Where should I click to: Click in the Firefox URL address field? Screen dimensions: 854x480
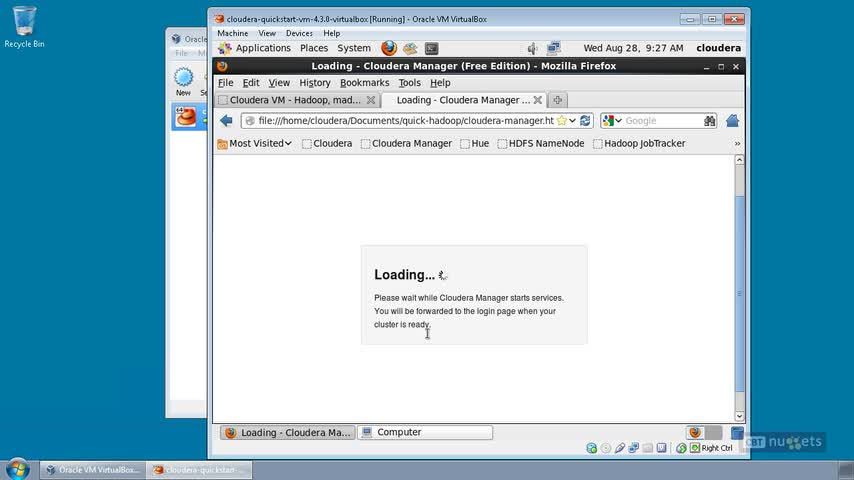pos(405,121)
